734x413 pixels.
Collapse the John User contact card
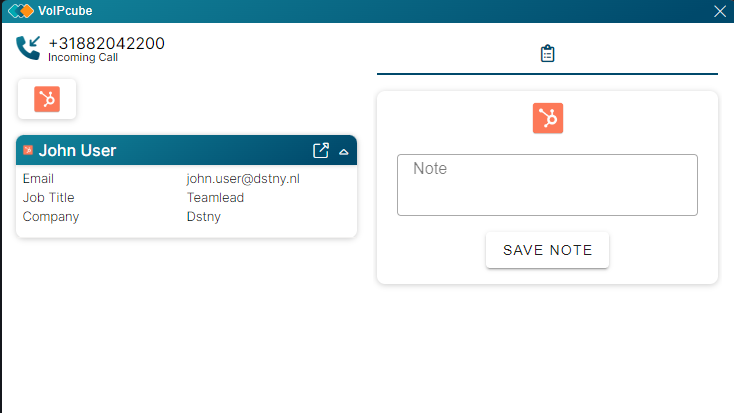(x=344, y=152)
